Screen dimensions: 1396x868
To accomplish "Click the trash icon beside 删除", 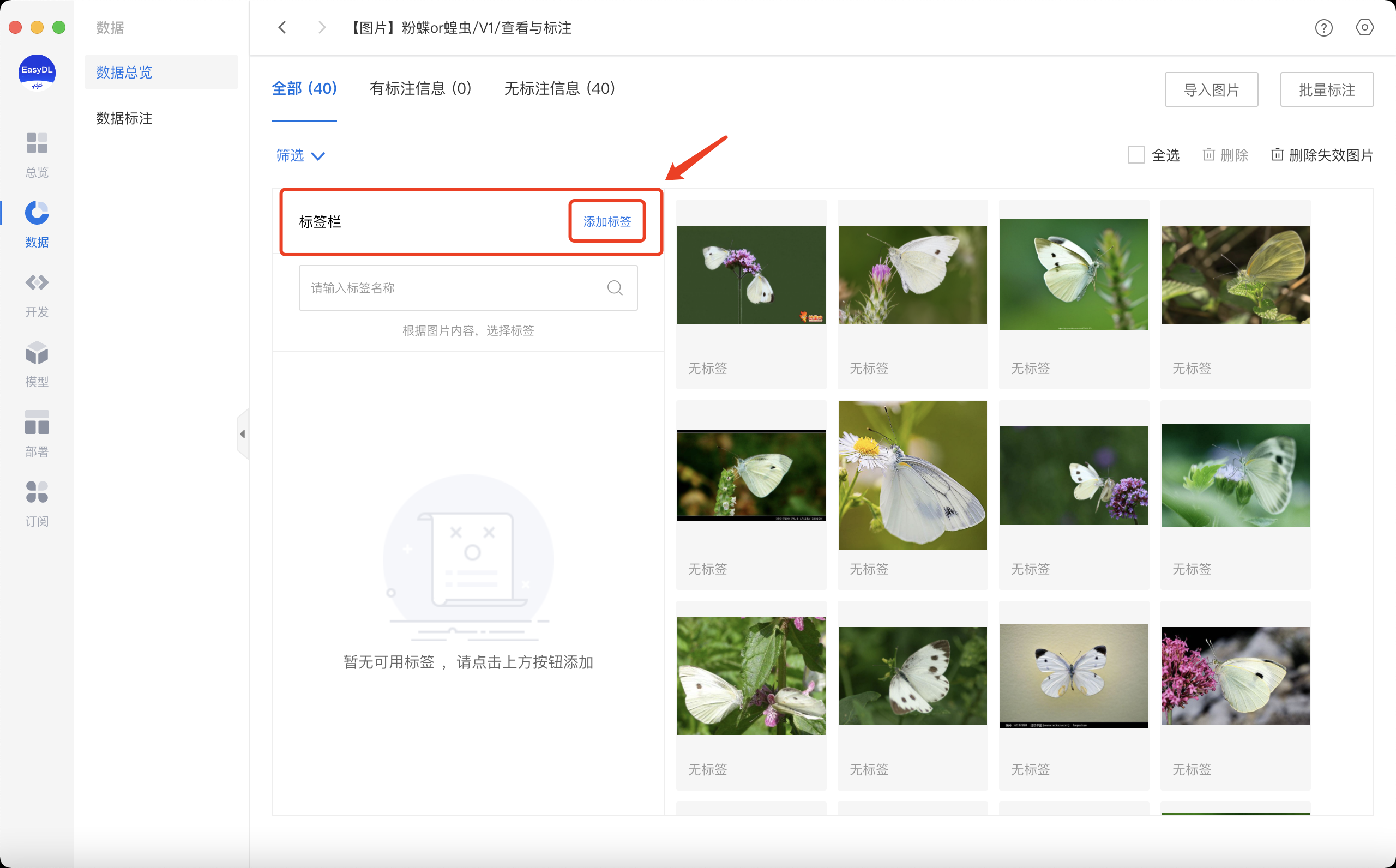I will pyautogui.click(x=1209, y=154).
